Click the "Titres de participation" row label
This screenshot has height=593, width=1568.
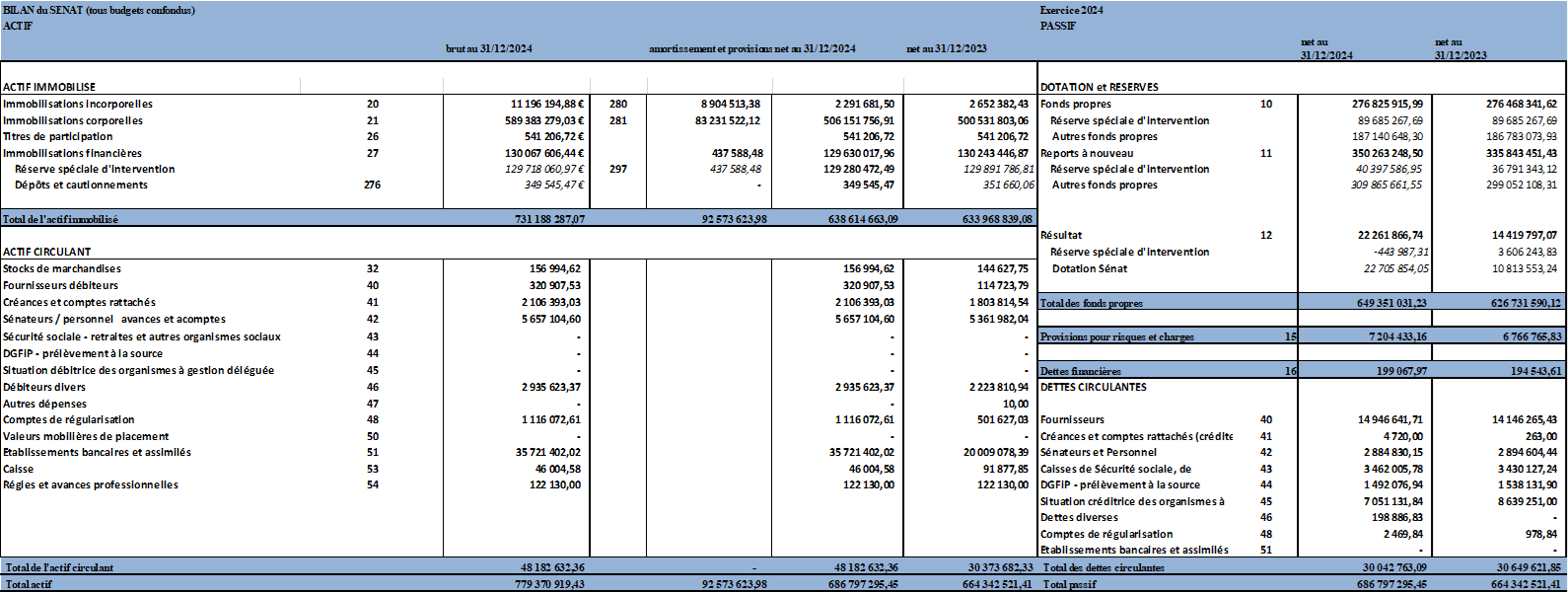[x=58, y=136]
